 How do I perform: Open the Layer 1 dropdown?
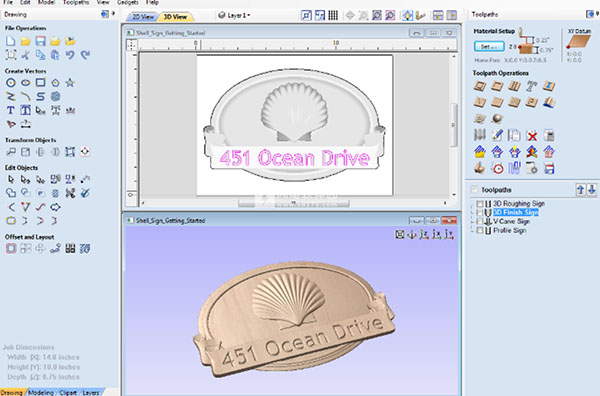[234, 15]
